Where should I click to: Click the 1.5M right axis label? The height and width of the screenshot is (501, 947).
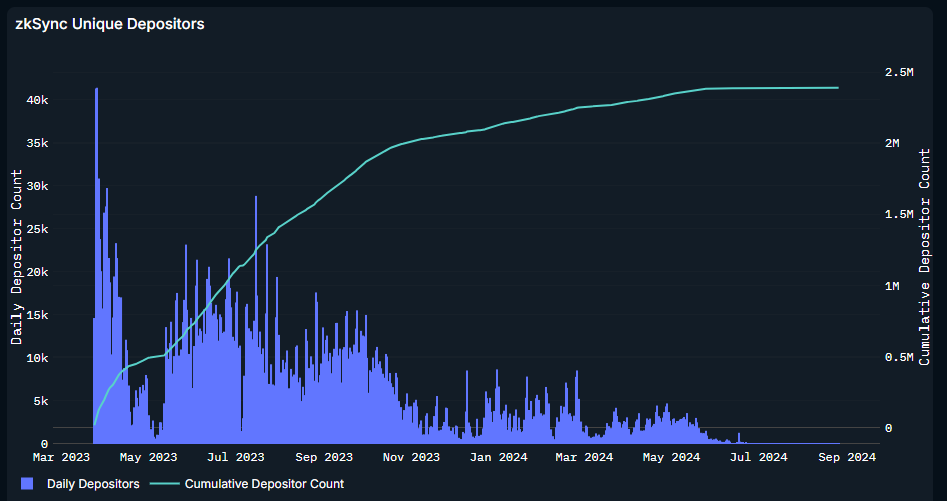coord(899,214)
